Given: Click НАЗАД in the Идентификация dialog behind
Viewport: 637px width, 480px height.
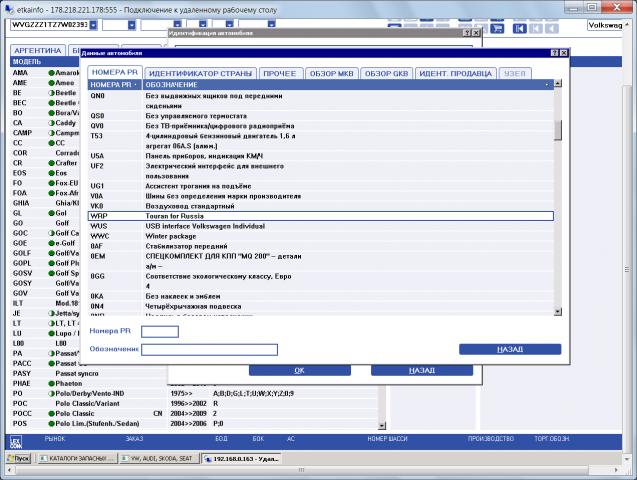Looking at the screenshot, I should pos(422,370).
